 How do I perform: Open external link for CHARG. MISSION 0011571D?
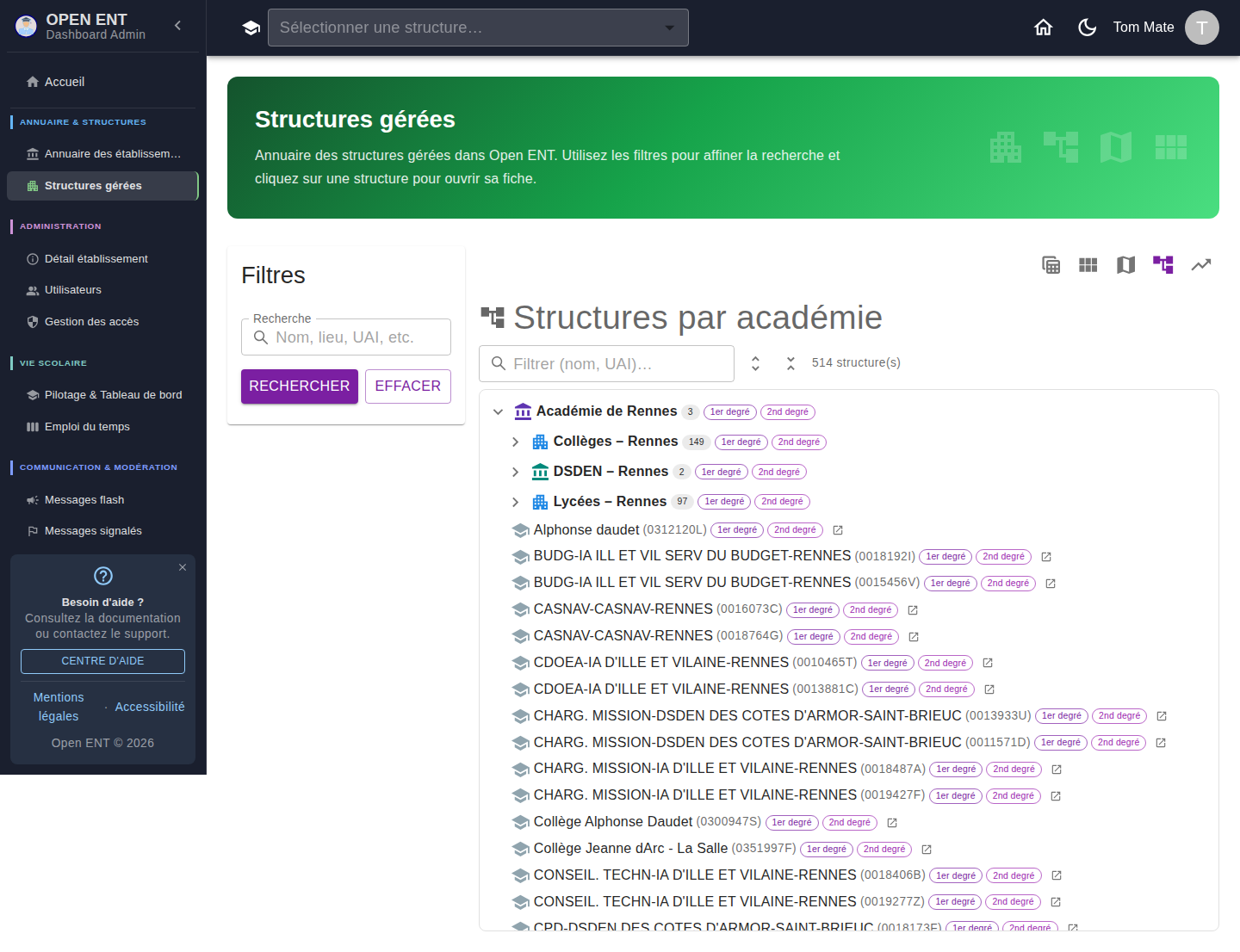(1161, 744)
